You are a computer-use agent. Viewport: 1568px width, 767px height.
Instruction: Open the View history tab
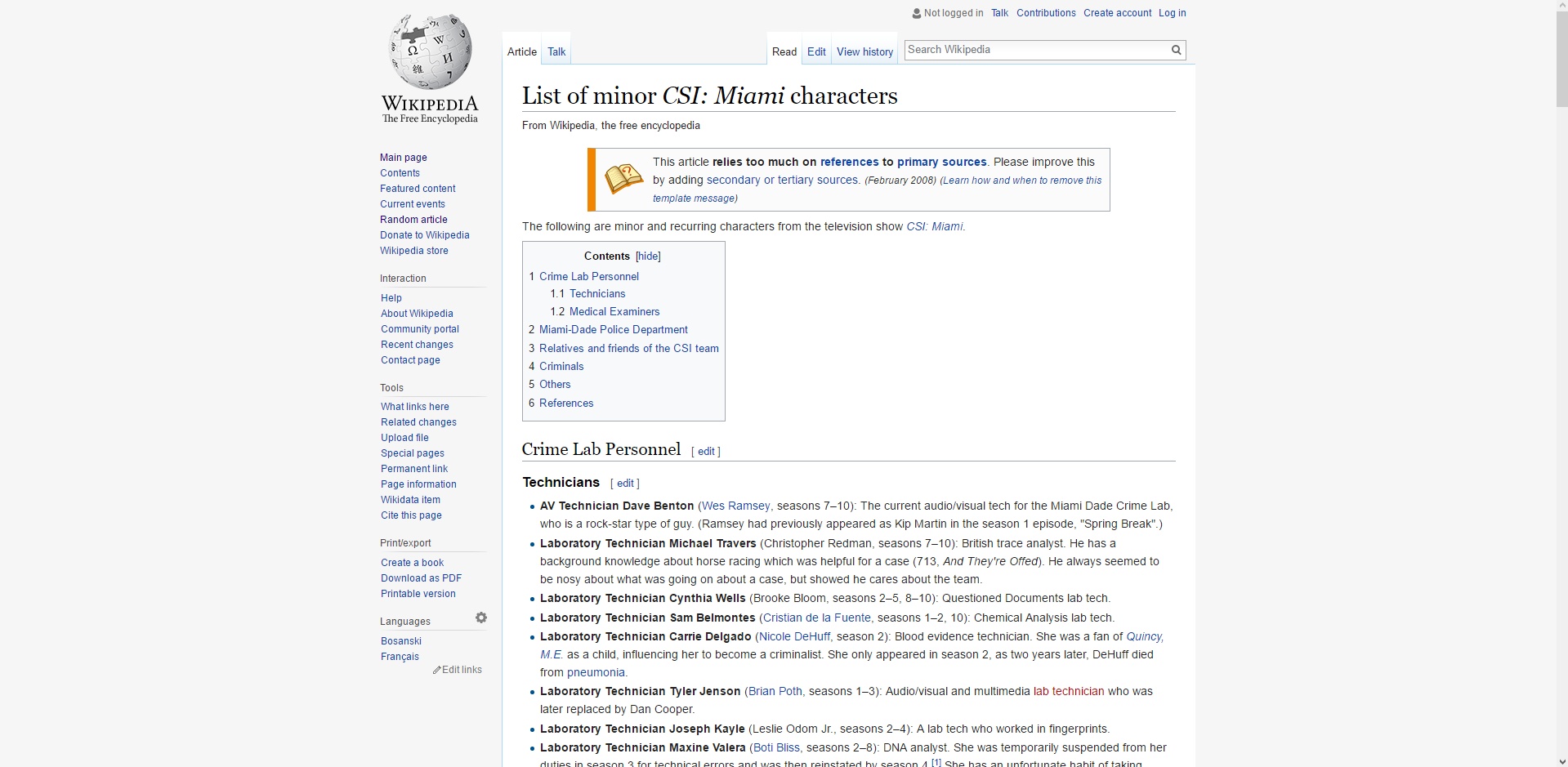pyautogui.click(x=864, y=51)
